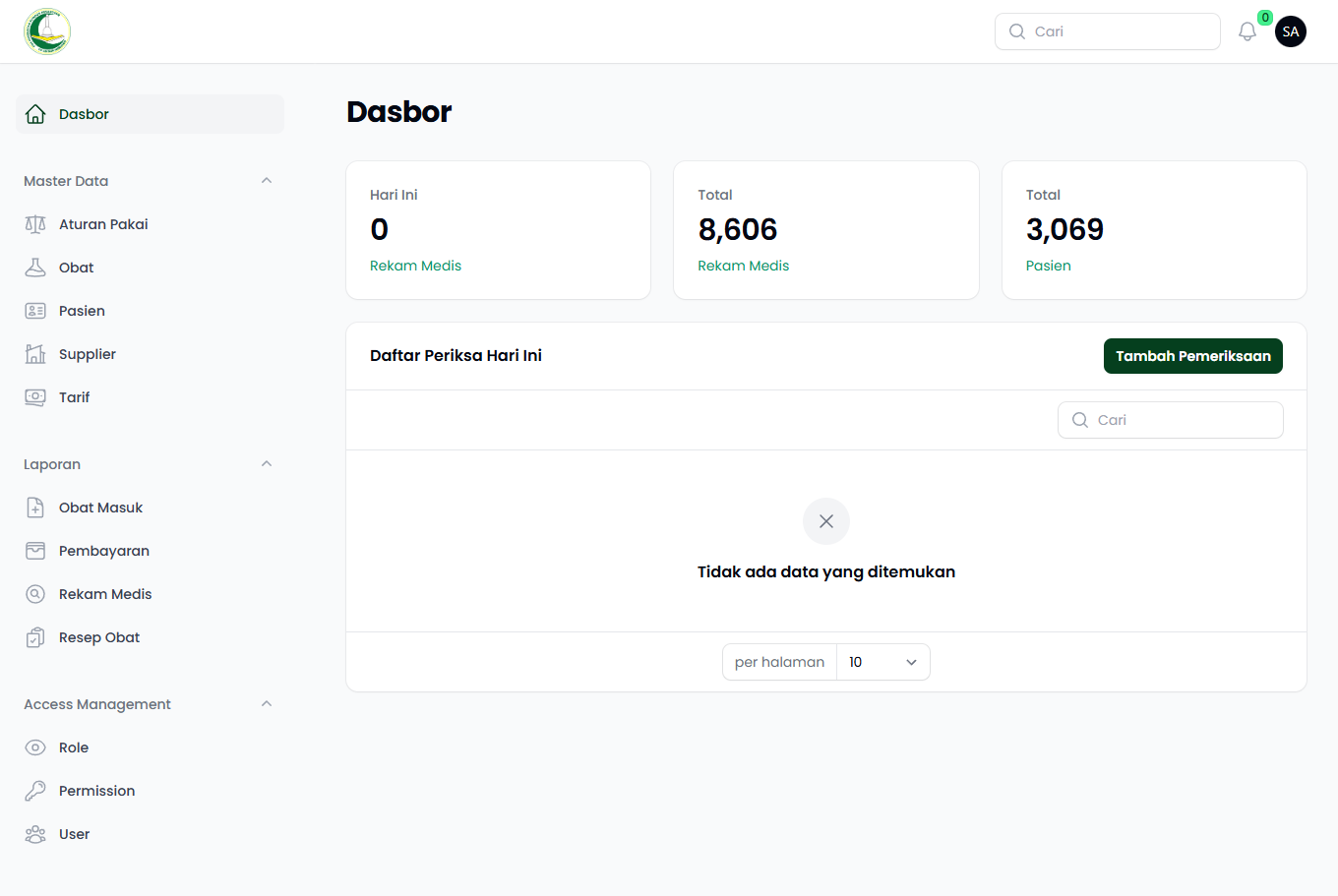Image resolution: width=1338 pixels, height=896 pixels.
Task: Click the clinic logo in the header
Action: tap(47, 31)
